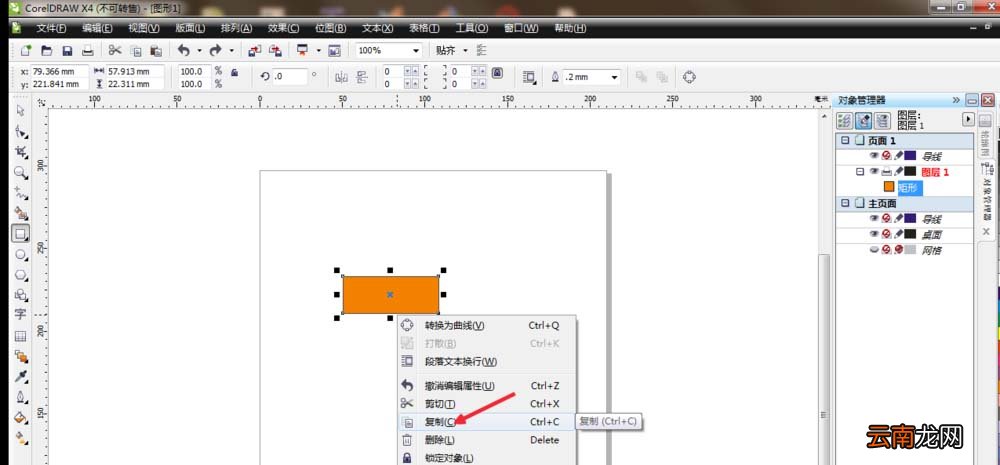This screenshot has width=1000, height=465.
Task: Click the Convert to curves property bar icon
Action: [689, 77]
